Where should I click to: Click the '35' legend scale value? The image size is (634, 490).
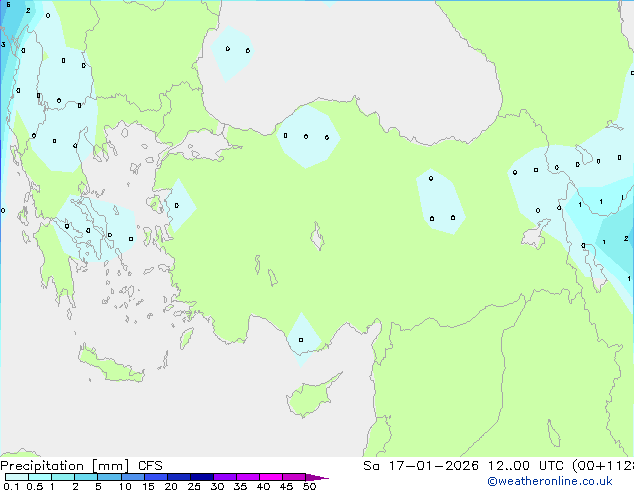[240, 486]
